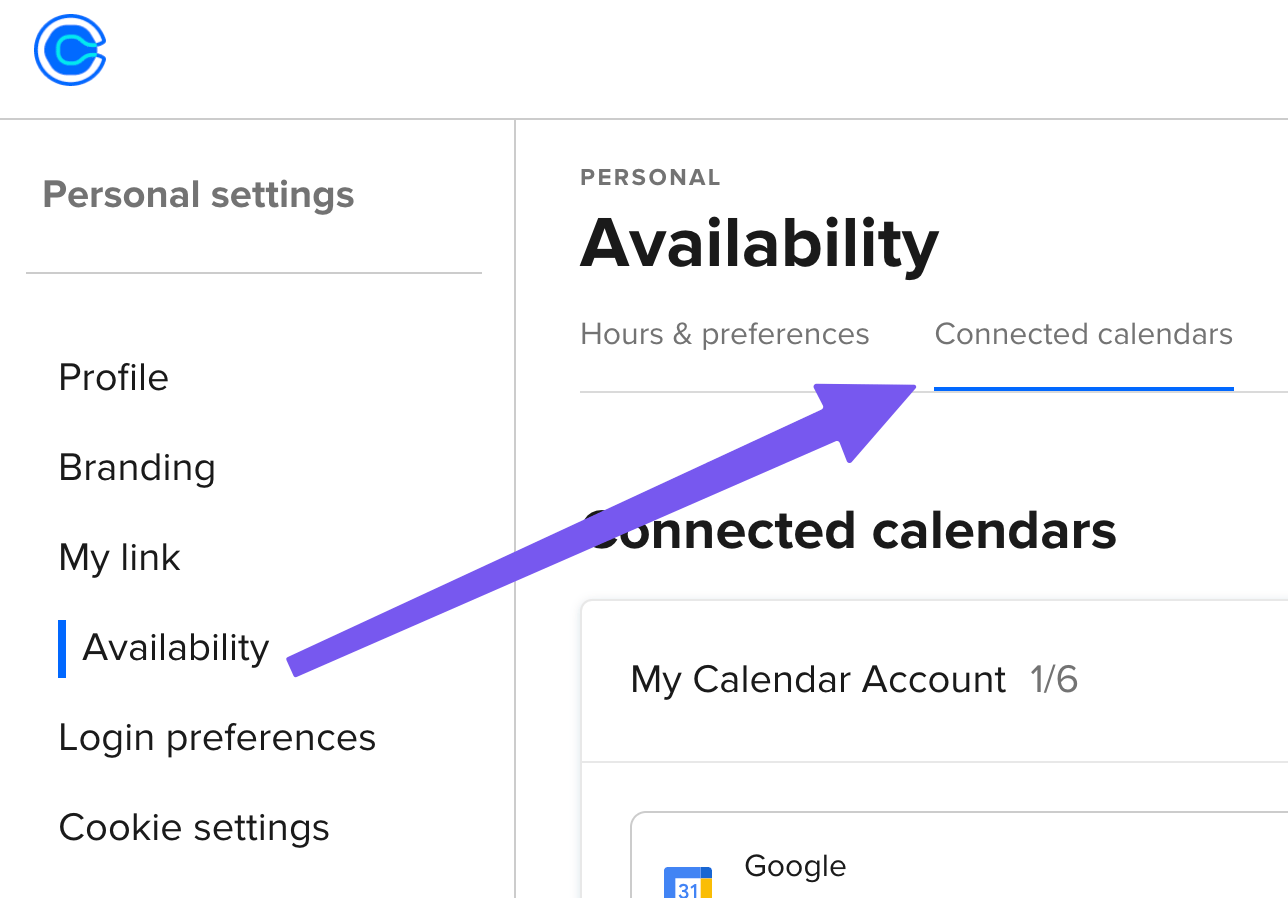Click the 1/6 account counter
Screen dimensions: 1288x898
click(1054, 679)
